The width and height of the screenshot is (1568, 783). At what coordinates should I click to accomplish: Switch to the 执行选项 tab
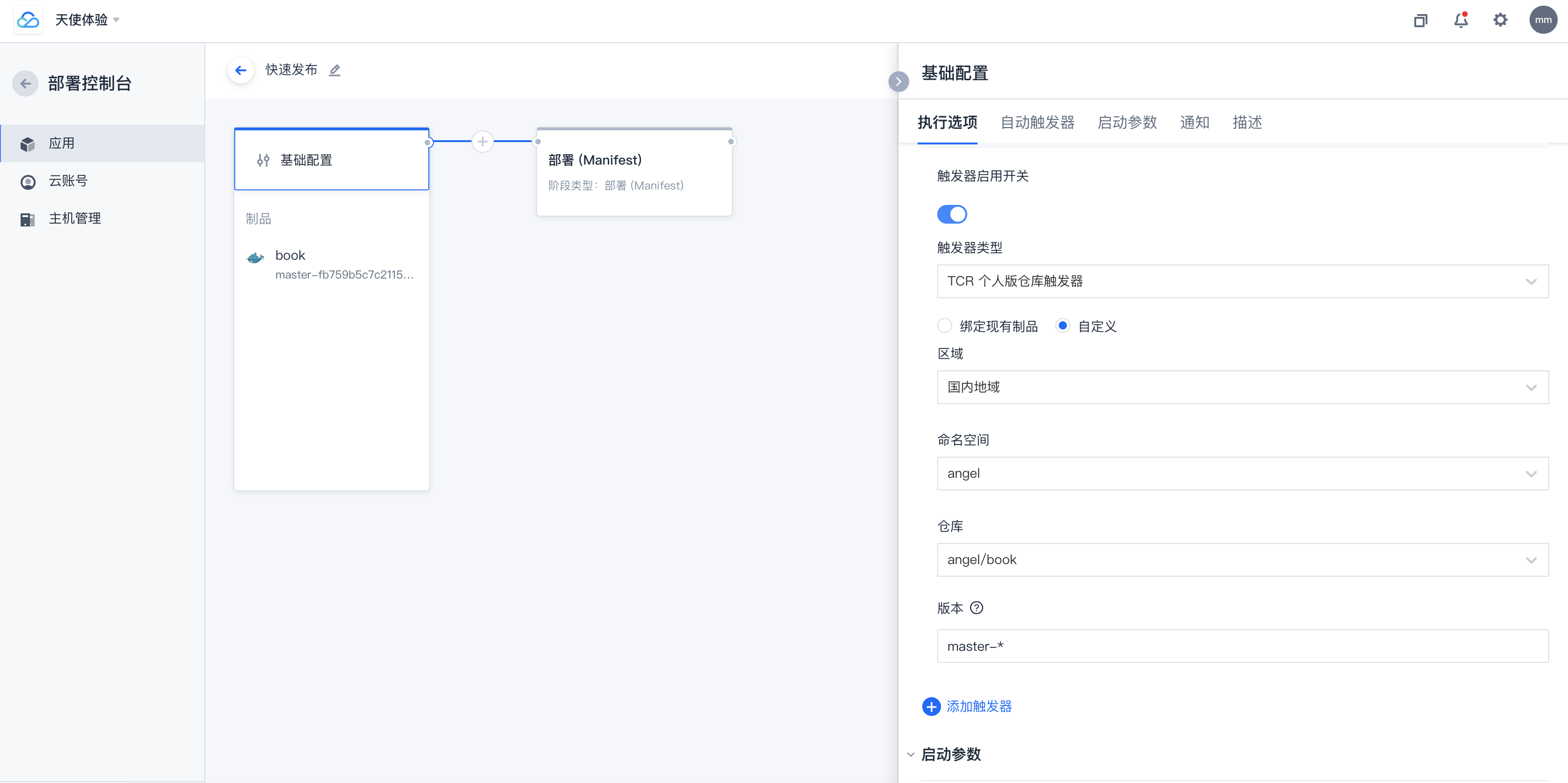pyautogui.click(x=947, y=122)
